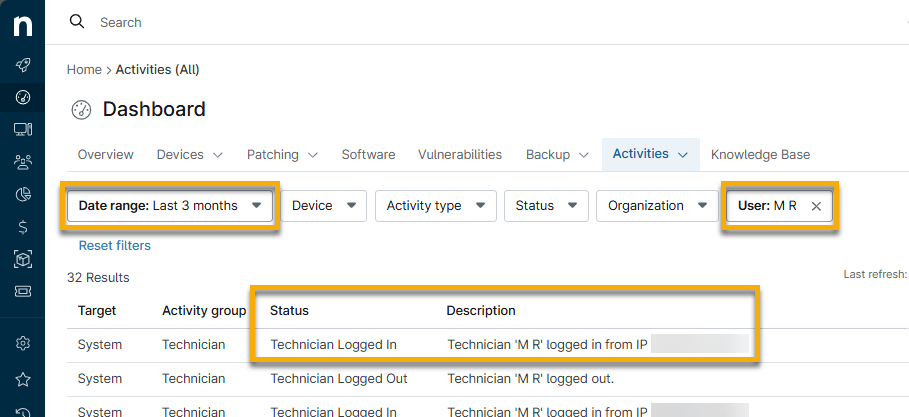Select the dashboard gauge icon in sidebar
This screenshot has height=417, width=909.
click(x=22, y=97)
